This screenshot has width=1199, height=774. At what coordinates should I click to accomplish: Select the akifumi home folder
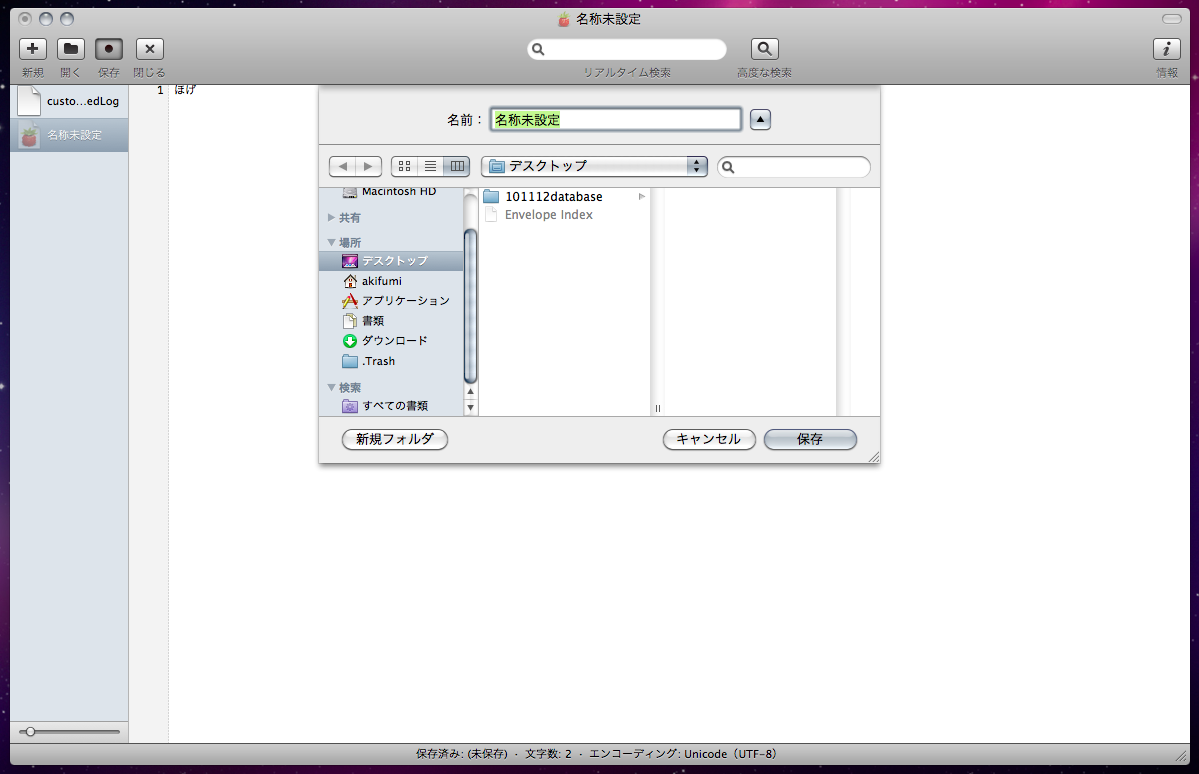pyautogui.click(x=381, y=281)
